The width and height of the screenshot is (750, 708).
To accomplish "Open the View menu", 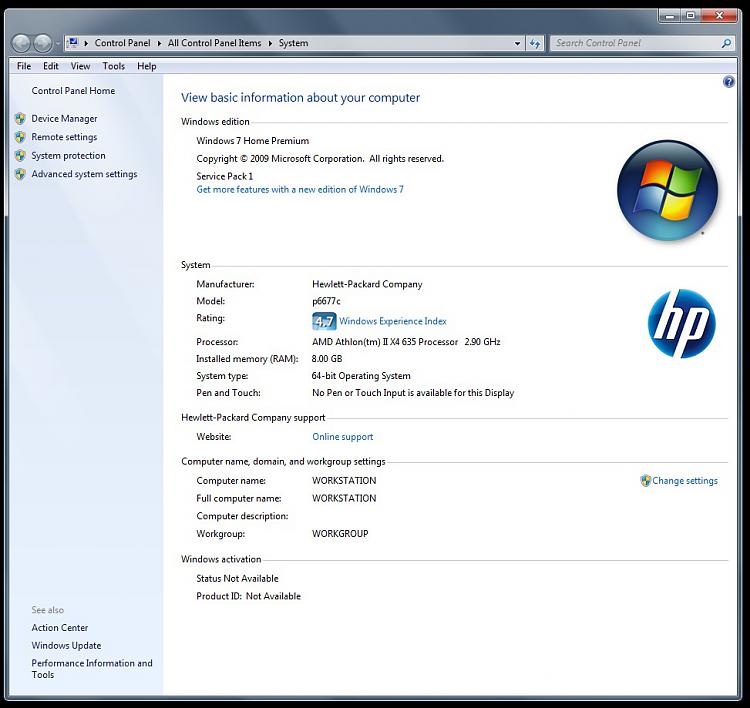I will click(x=80, y=66).
